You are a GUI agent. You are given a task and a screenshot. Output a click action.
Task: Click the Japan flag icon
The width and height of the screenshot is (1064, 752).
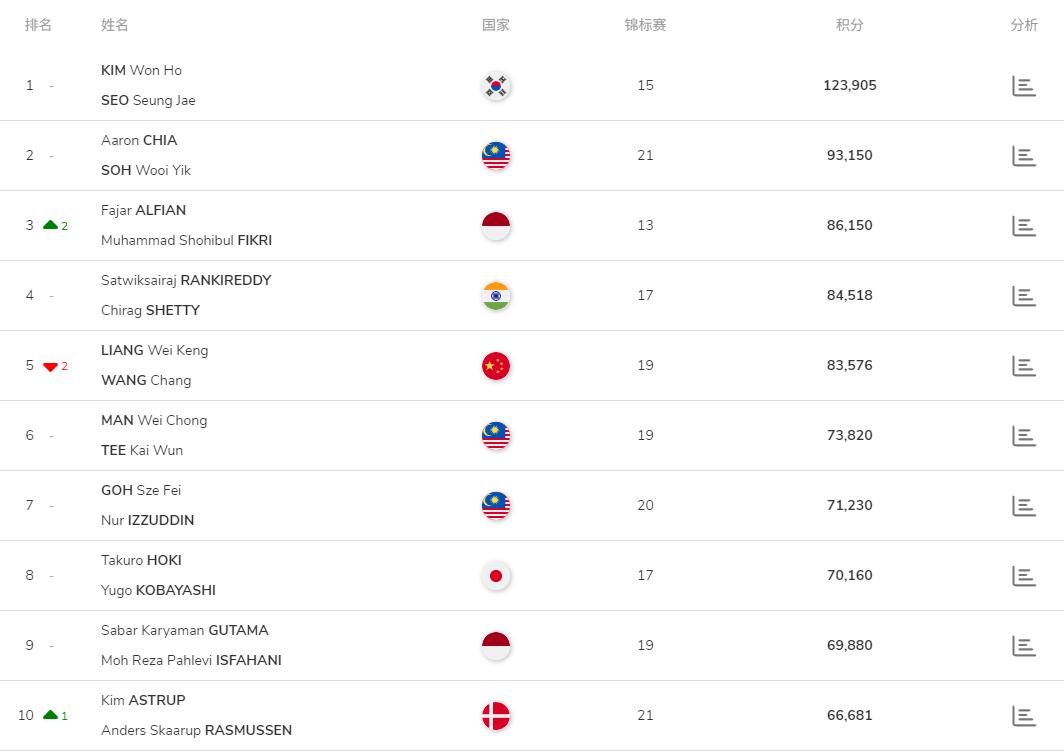coord(496,576)
